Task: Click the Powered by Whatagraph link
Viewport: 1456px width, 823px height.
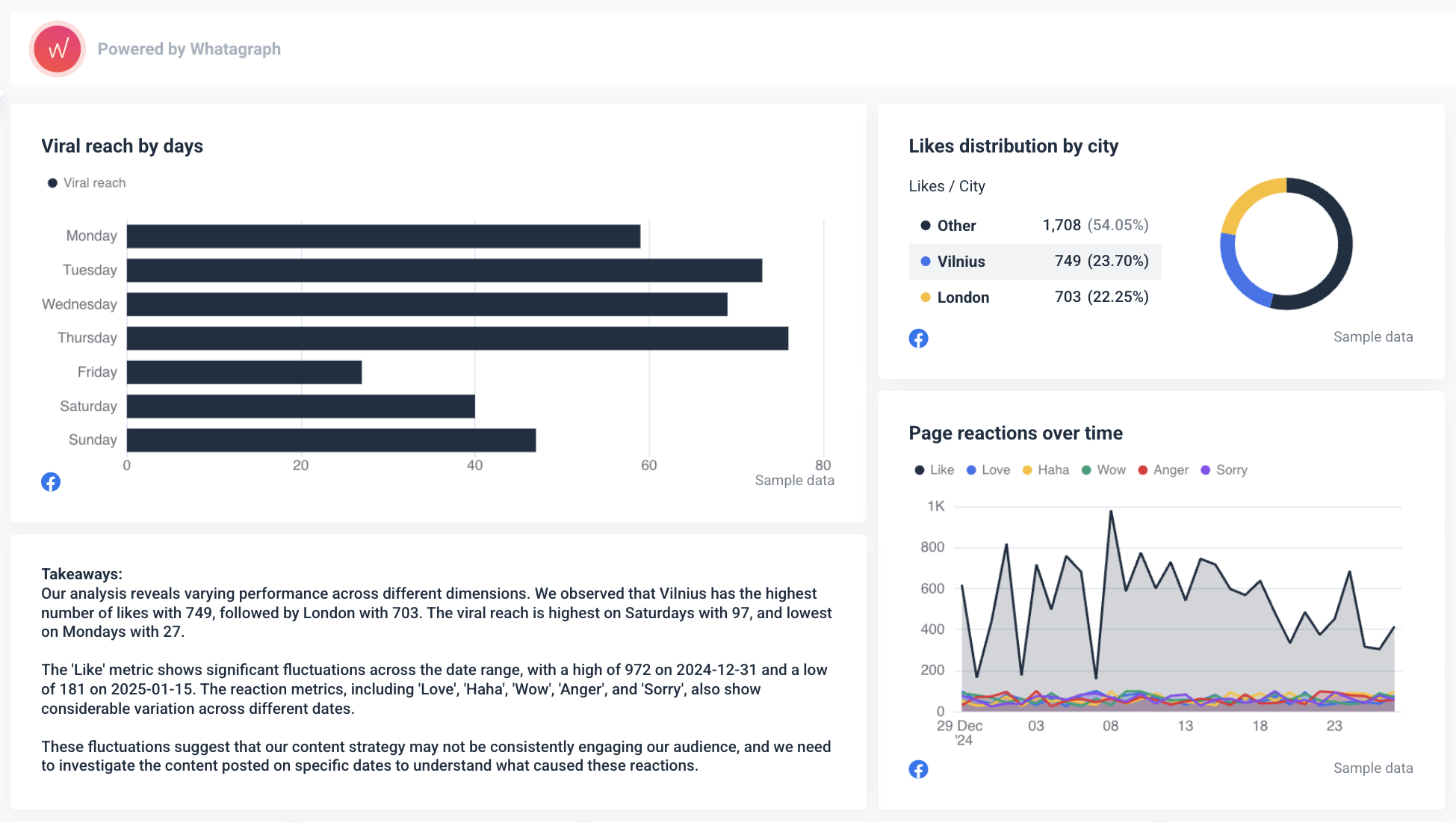Action: (190, 49)
